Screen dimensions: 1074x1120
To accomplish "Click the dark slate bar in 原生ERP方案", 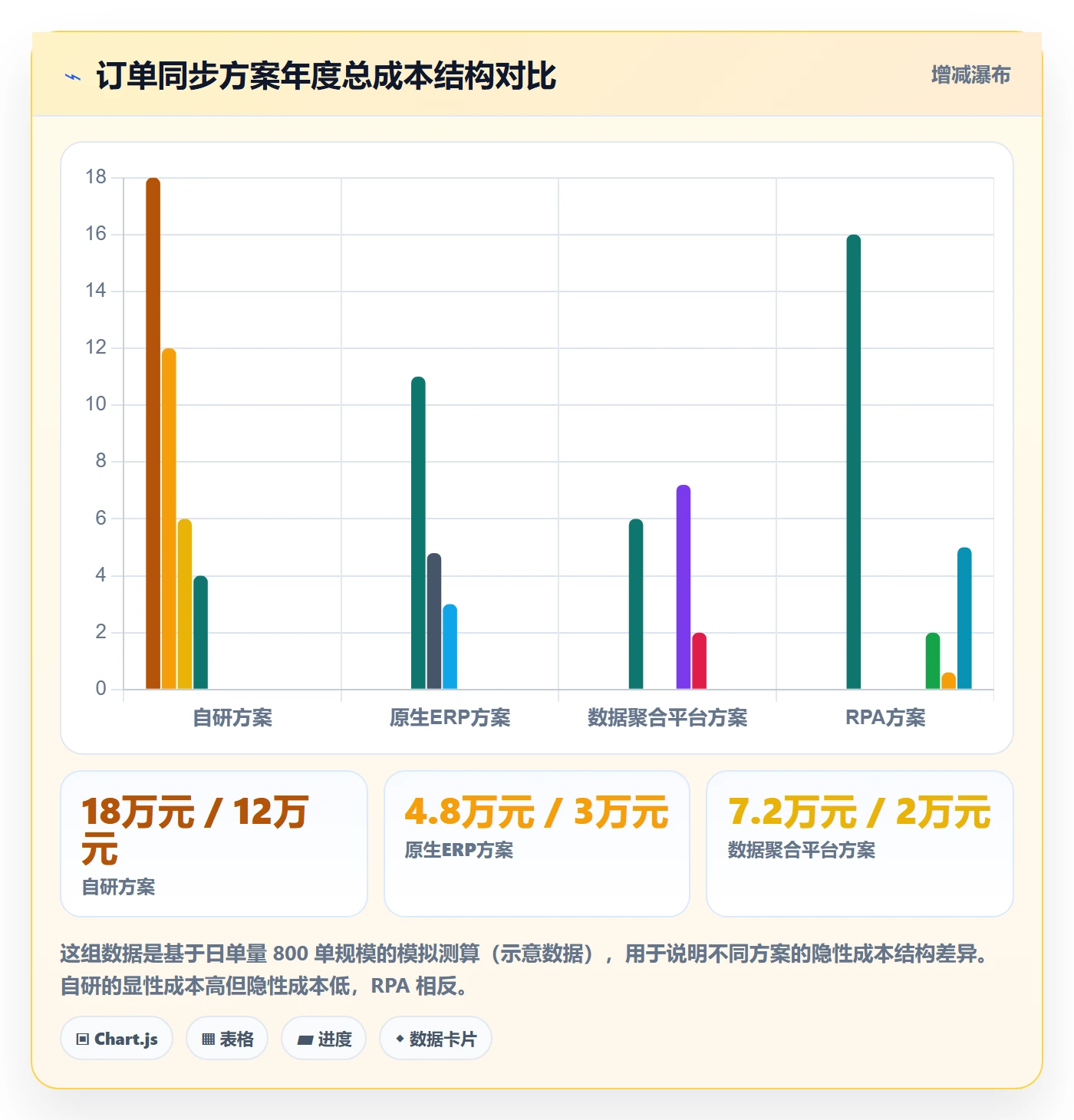I will pyautogui.click(x=434, y=621).
